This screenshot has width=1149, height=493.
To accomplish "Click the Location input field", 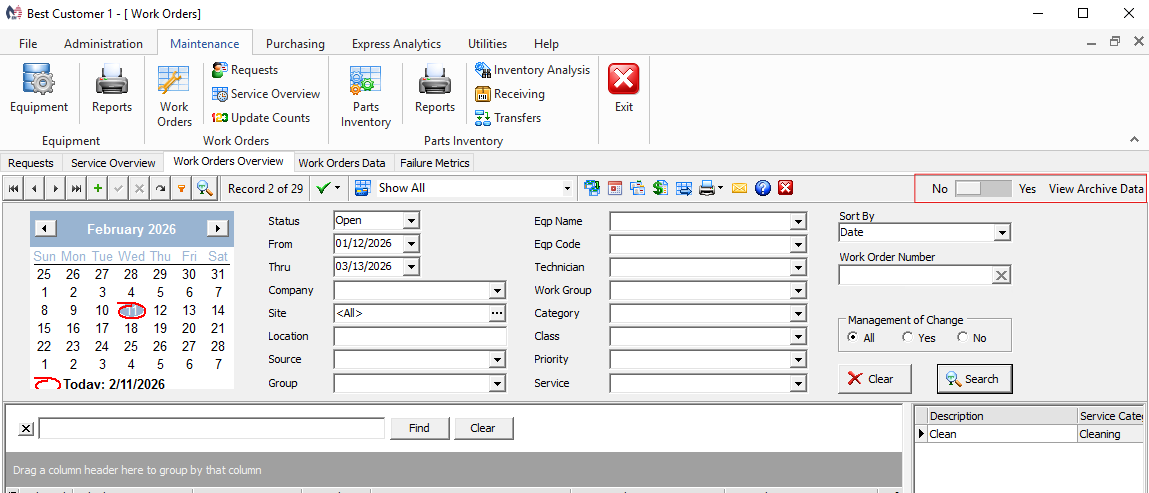I will click(x=420, y=337).
